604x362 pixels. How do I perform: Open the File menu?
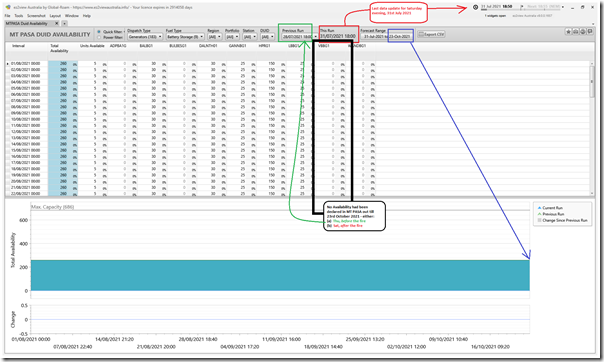(7, 16)
